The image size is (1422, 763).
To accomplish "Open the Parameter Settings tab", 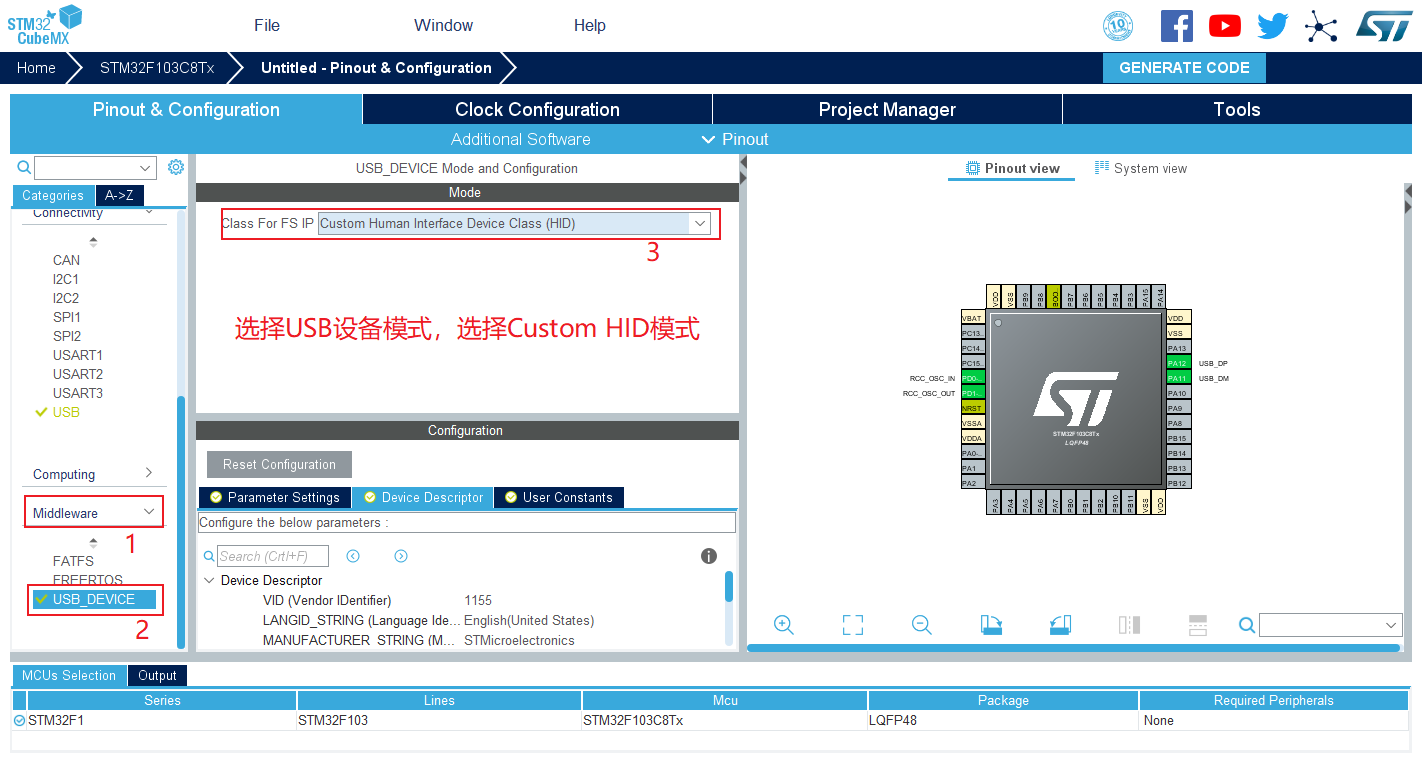I will [x=275, y=497].
